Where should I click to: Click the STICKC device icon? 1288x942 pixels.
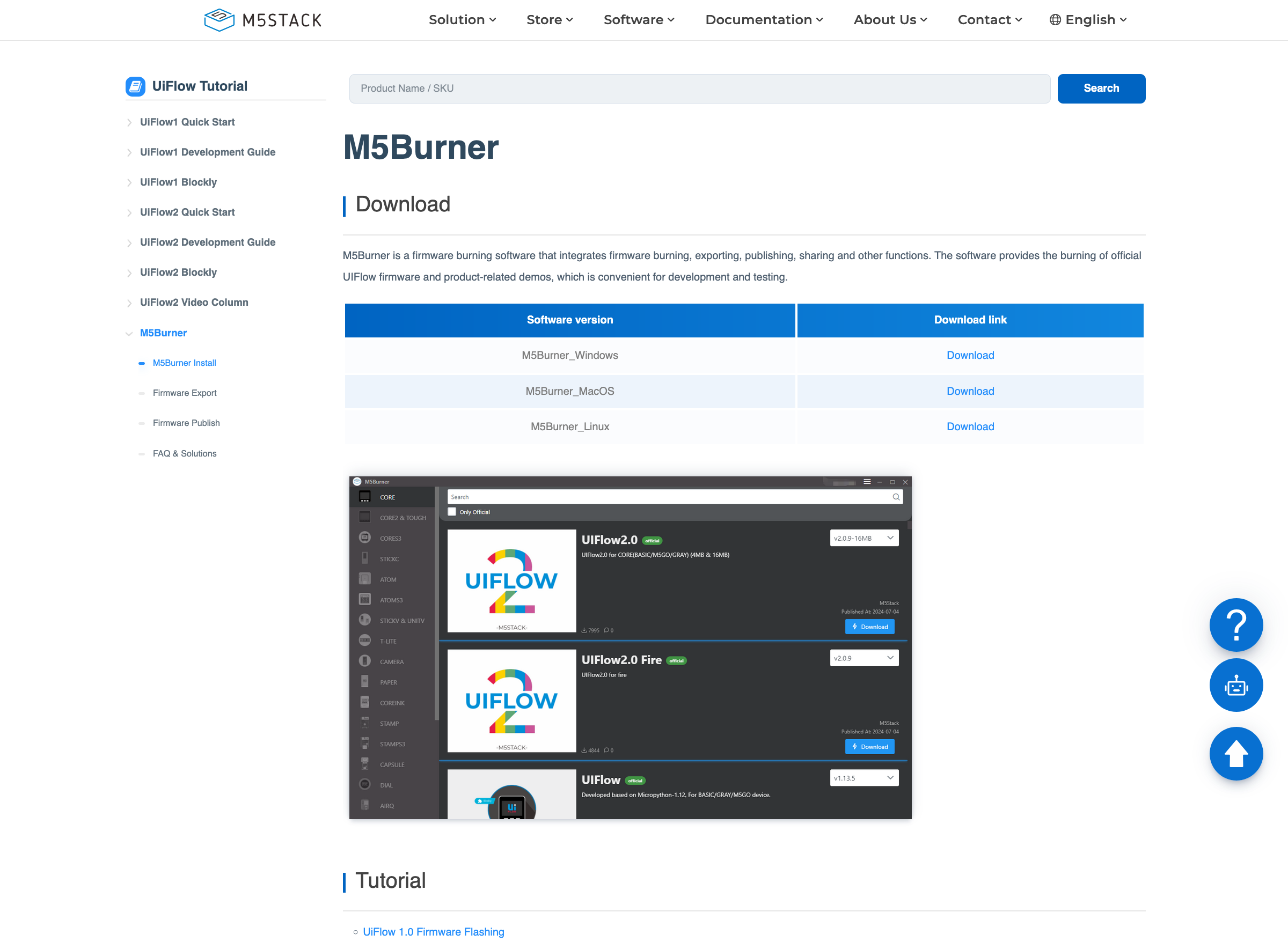[364, 558]
